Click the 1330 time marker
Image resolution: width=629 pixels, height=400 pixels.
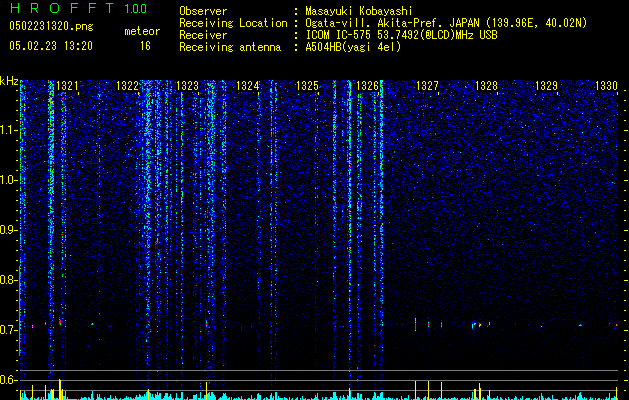(x=606, y=86)
